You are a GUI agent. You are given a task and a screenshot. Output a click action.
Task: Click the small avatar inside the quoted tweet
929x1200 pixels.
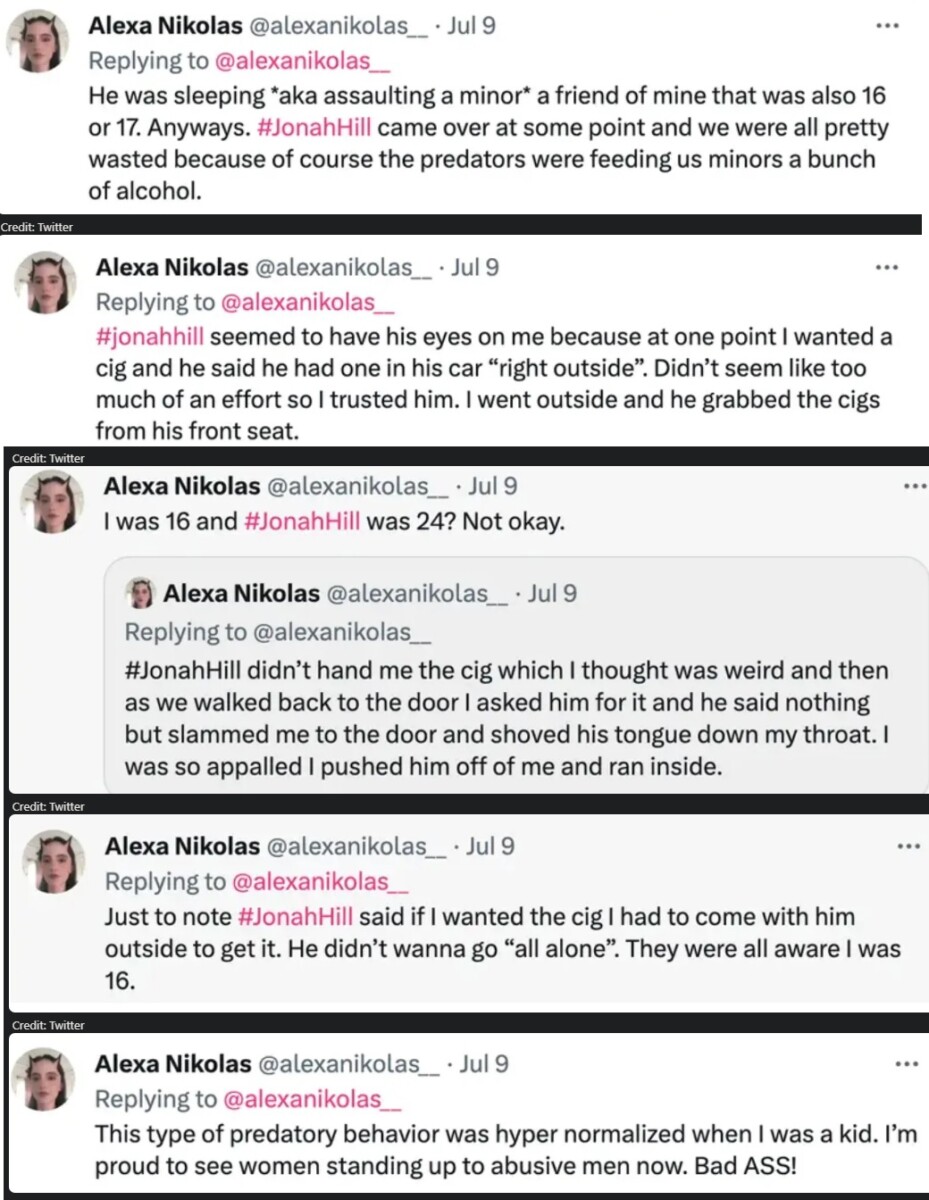click(x=140, y=594)
